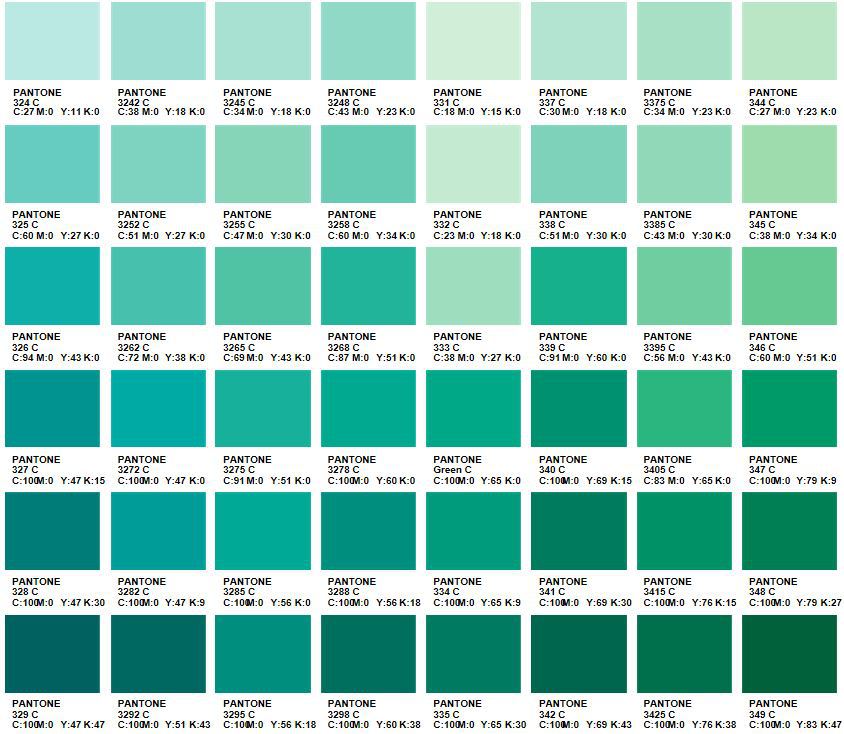Viewport: 844px width, 734px height.
Task: Click the Pantone 338 C swatch
Action: click(x=579, y=164)
